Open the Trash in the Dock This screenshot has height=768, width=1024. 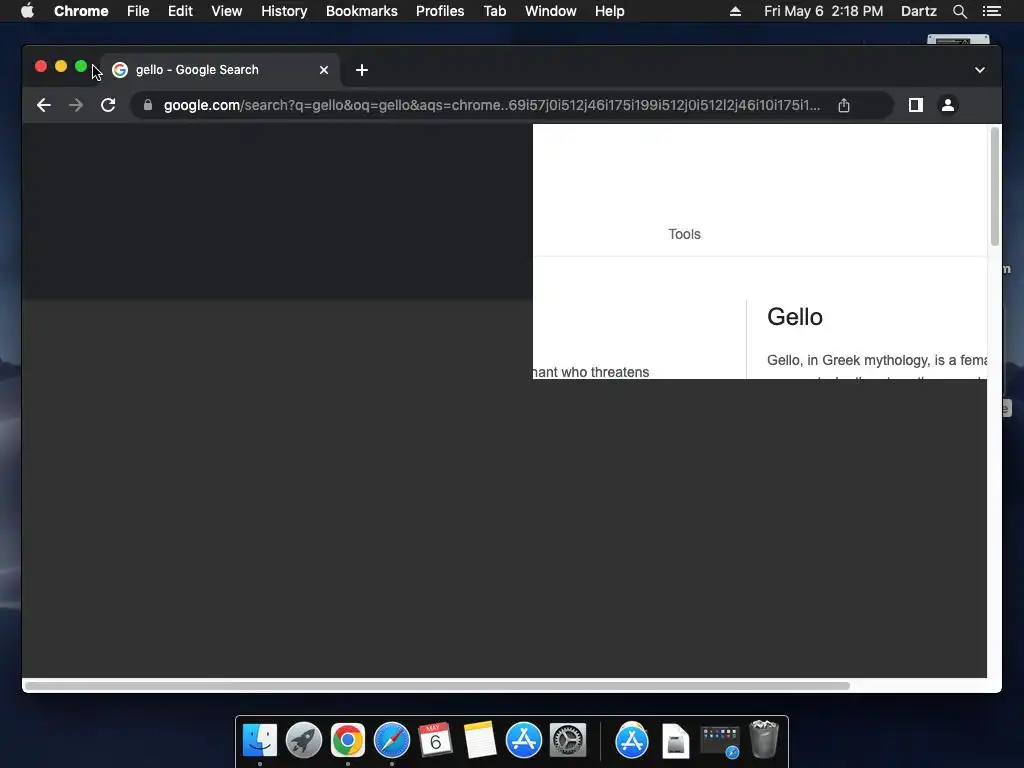point(763,739)
